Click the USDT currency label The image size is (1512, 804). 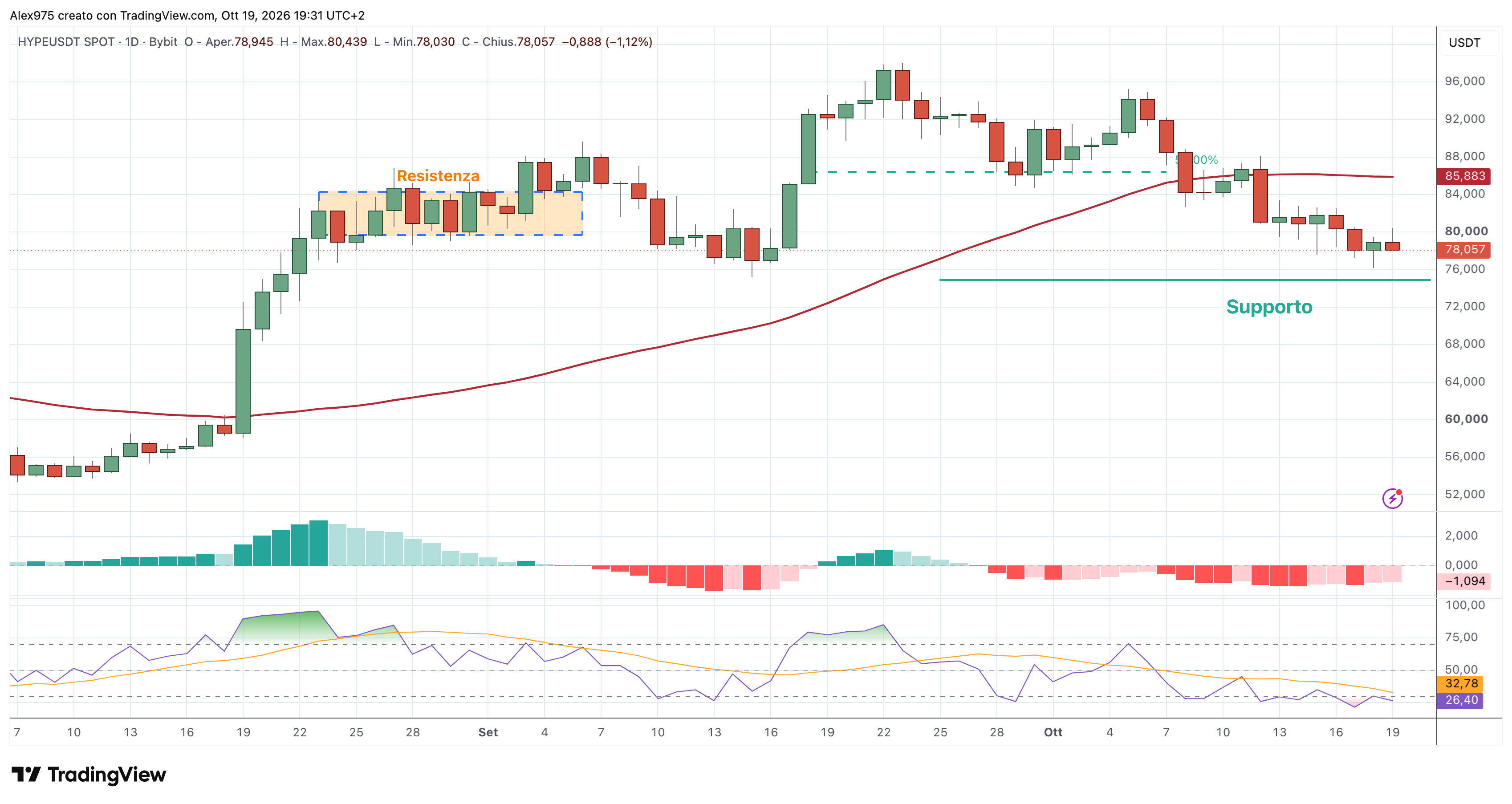click(1464, 43)
